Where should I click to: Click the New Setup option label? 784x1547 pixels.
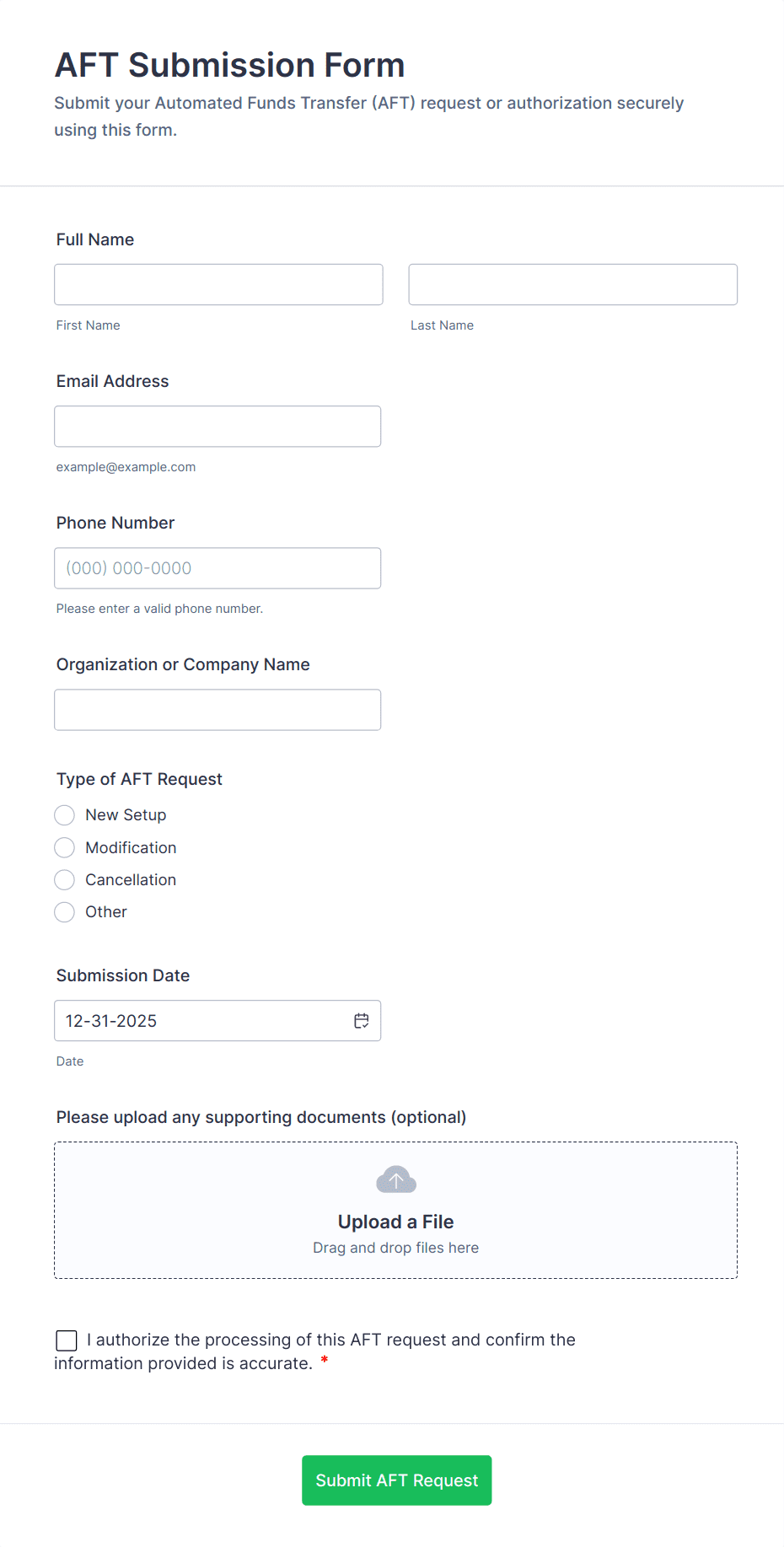coord(126,815)
